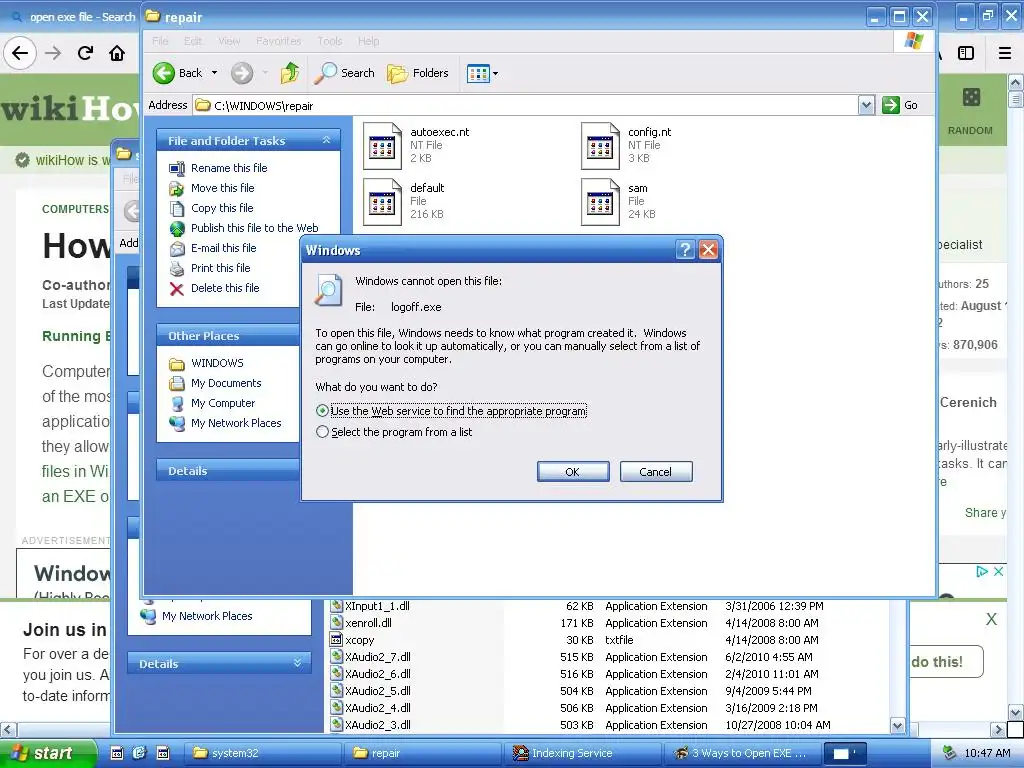
Task: Toggle Folders pane in repair window toolbar
Action: click(x=418, y=73)
